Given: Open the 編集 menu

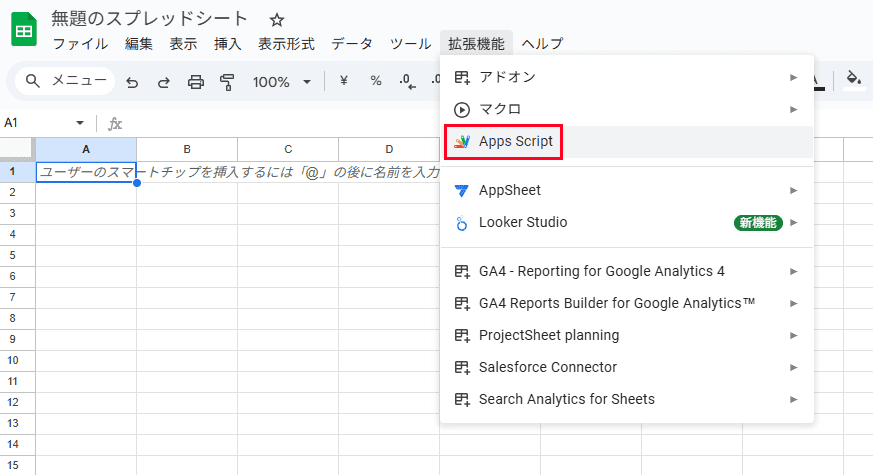Looking at the screenshot, I should 139,44.
